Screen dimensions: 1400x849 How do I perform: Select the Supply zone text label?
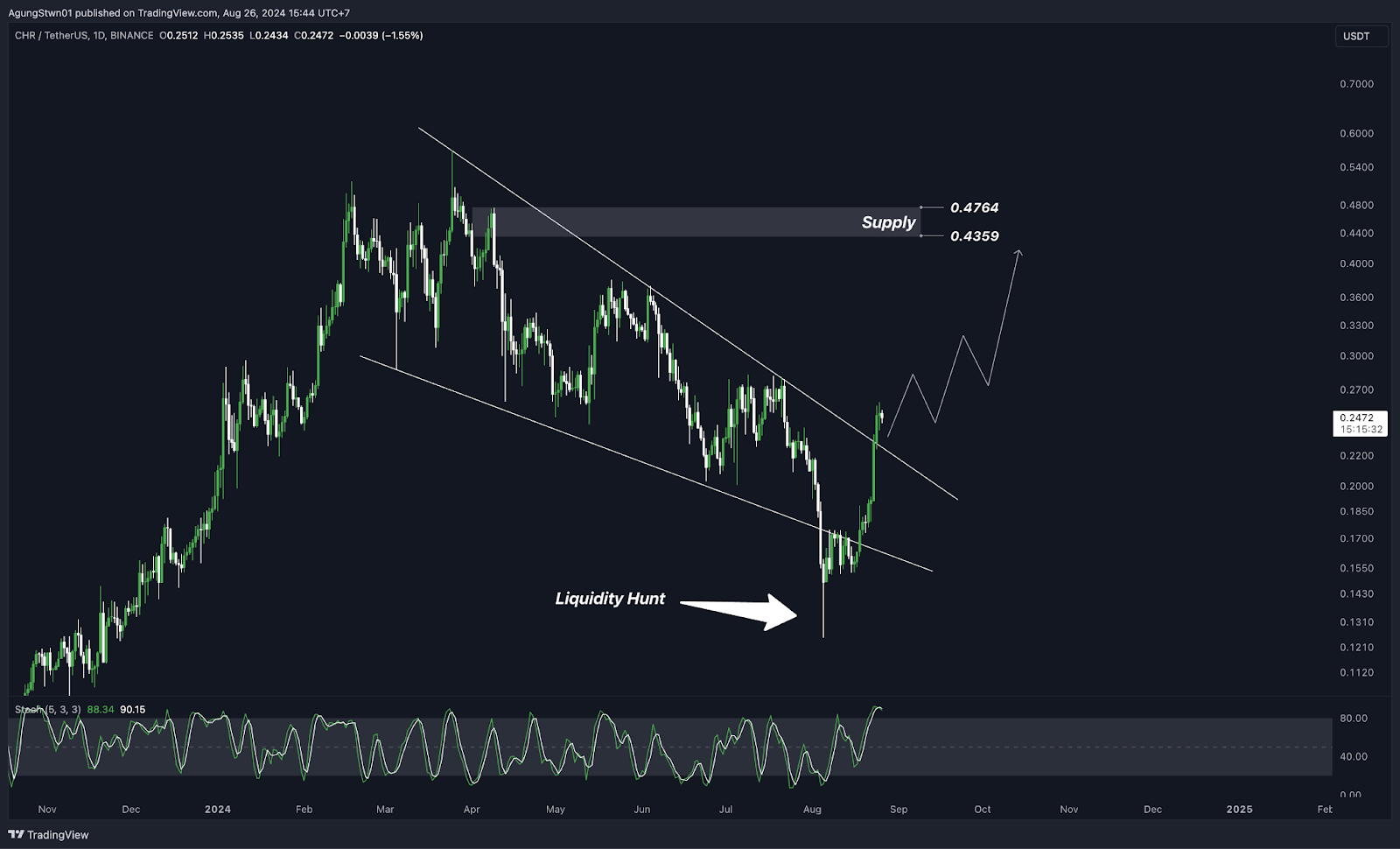click(x=888, y=222)
